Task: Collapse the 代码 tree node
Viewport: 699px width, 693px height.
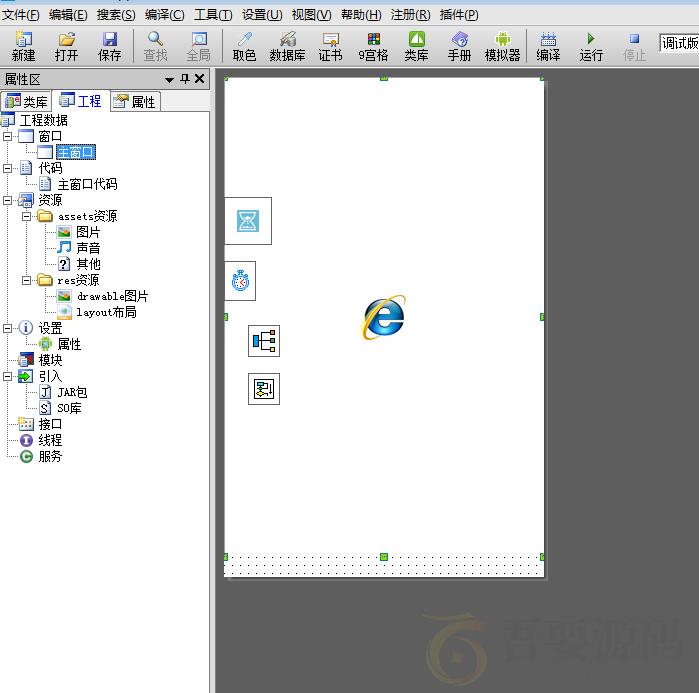Action: pyautogui.click(x=7, y=168)
